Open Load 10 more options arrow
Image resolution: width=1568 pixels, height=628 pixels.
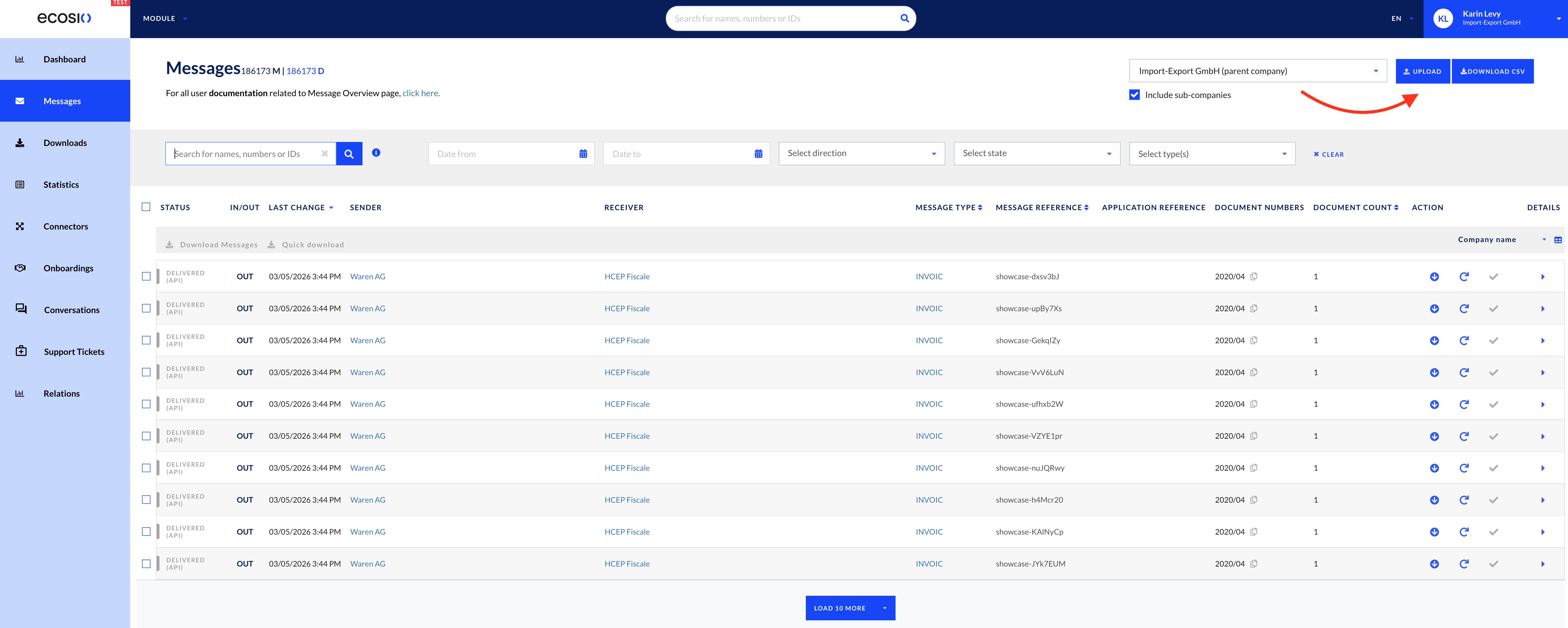tap(884, 608)
